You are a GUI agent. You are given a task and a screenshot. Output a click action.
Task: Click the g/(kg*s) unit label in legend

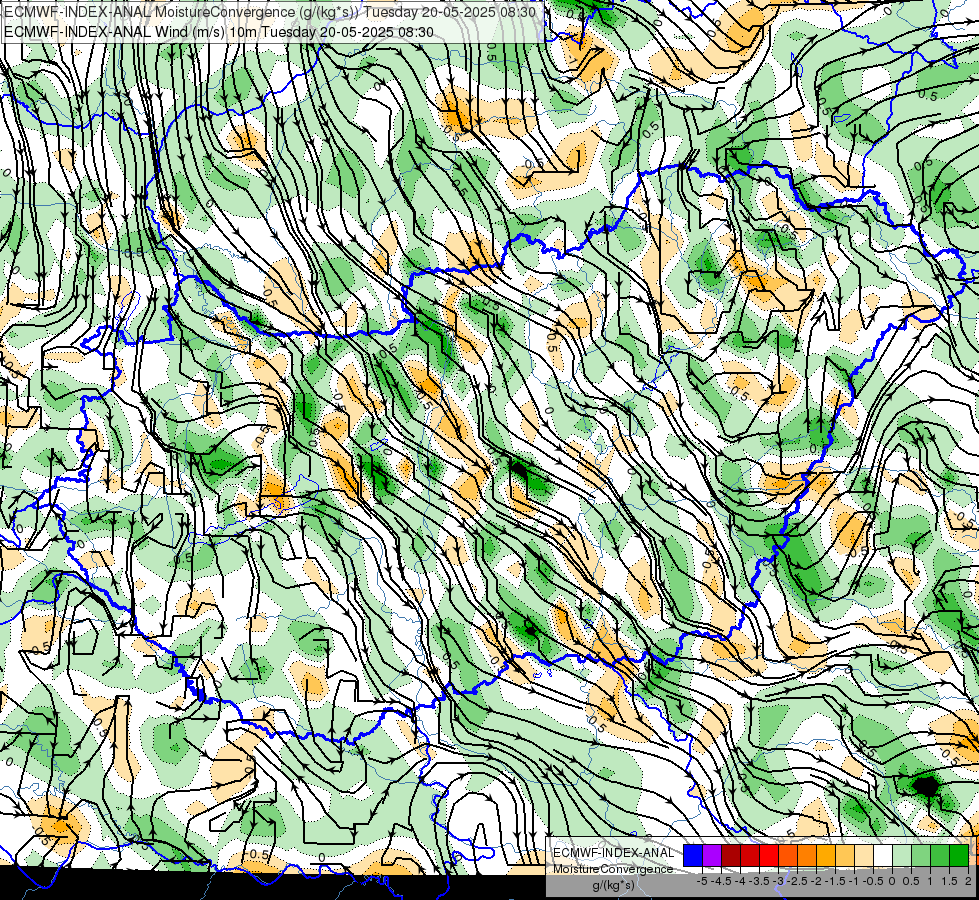point(613,885)
